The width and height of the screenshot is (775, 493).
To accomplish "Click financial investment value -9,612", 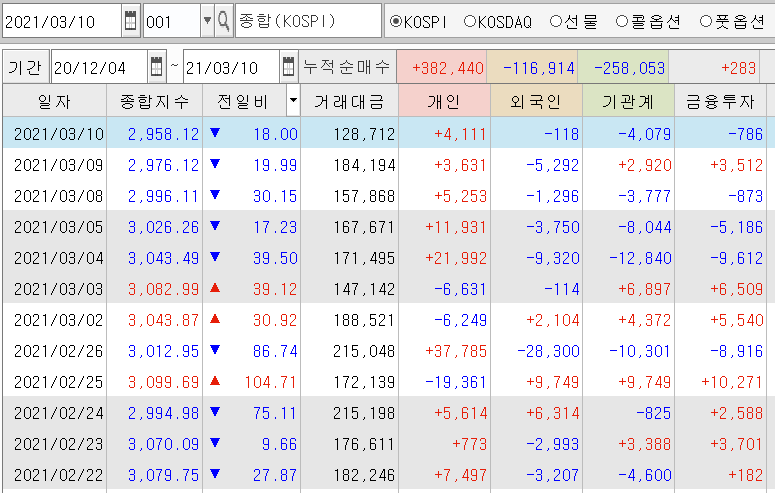I will point(736,258).
